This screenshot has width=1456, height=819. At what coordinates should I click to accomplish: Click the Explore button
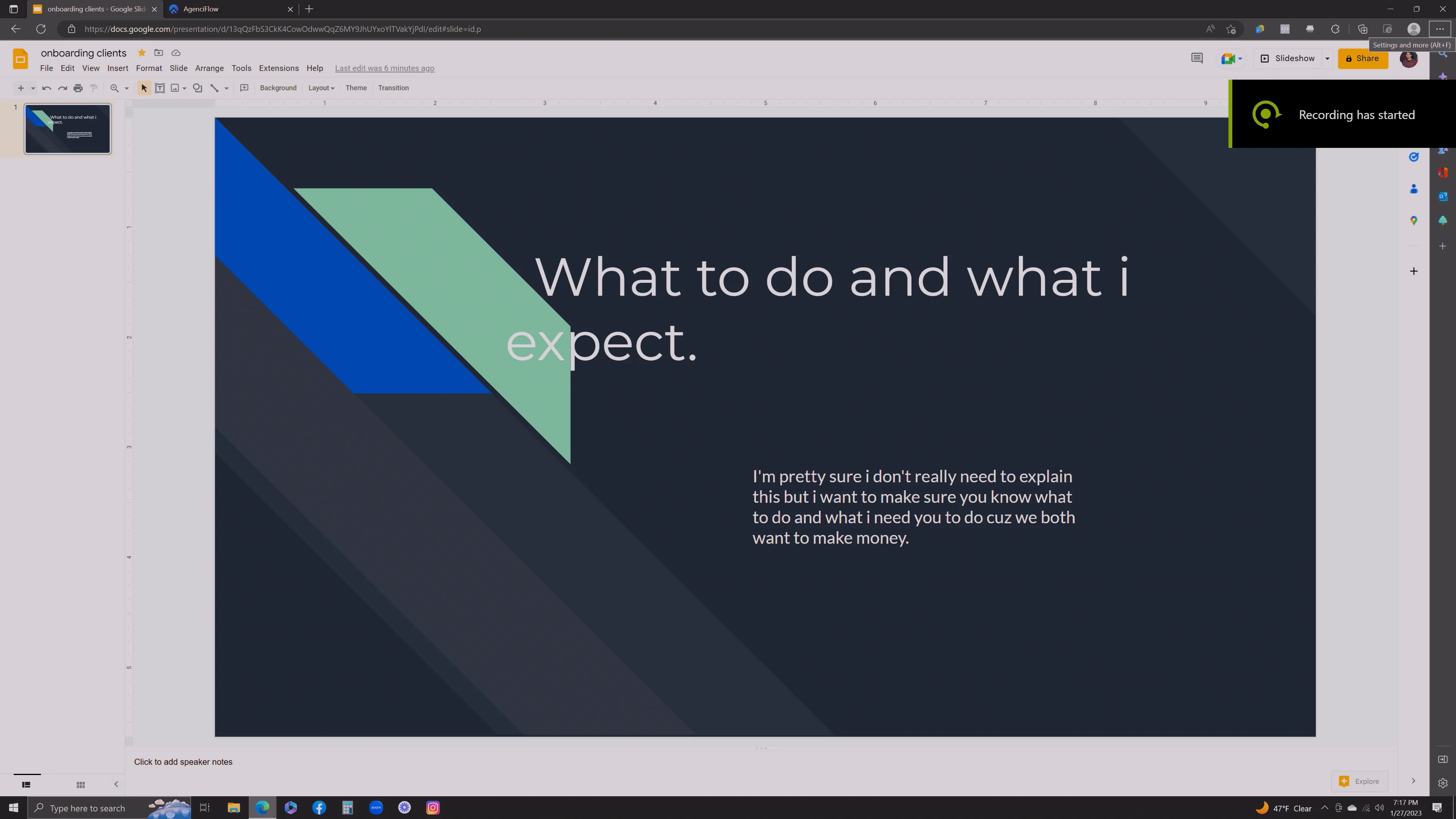(1359, 781)
